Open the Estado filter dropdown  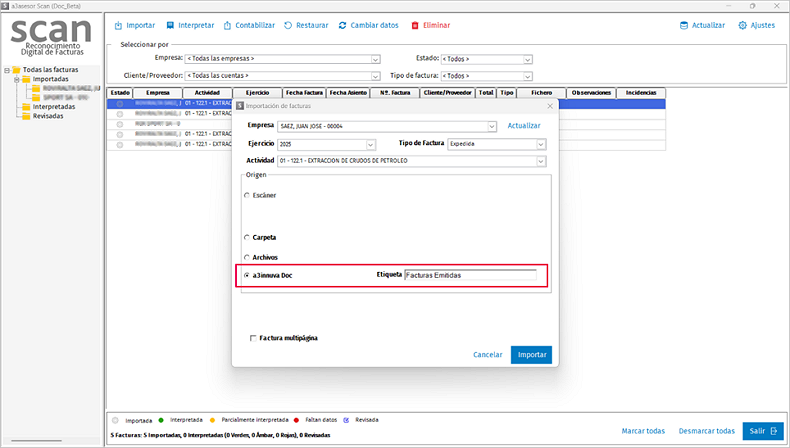click(x=528, y=59)
